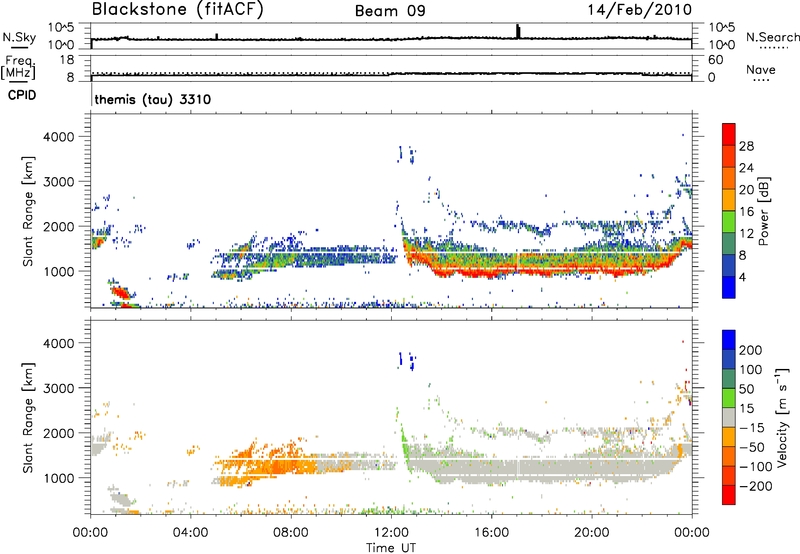Click the '16:00' time tick label
800x554 pixels.
pos(491,533)
